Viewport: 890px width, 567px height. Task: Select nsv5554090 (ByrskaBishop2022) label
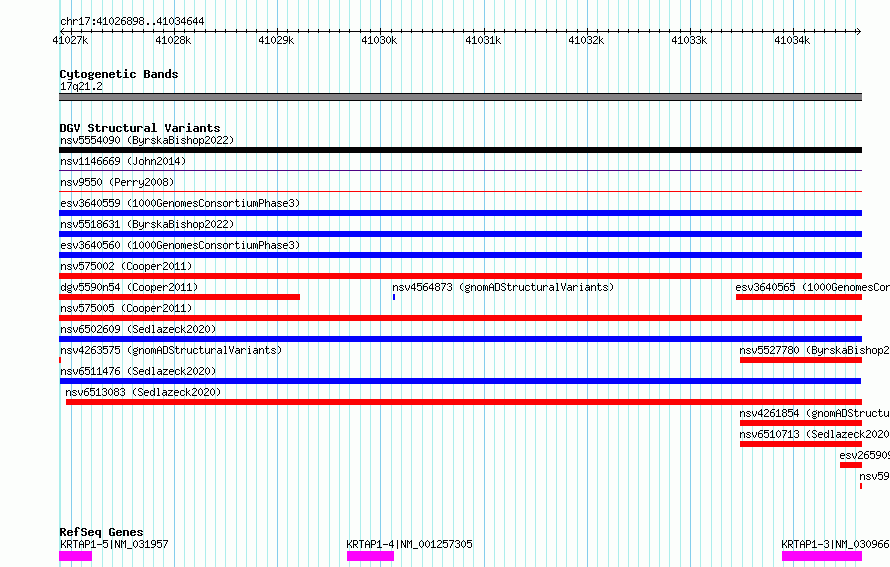coord(147,140)
